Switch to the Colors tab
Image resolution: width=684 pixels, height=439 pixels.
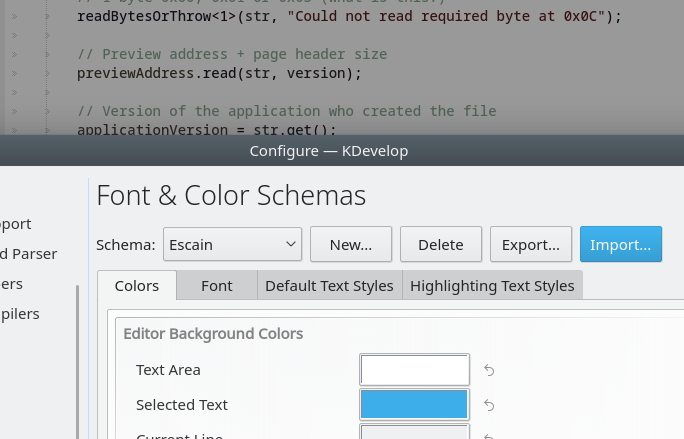137,286
